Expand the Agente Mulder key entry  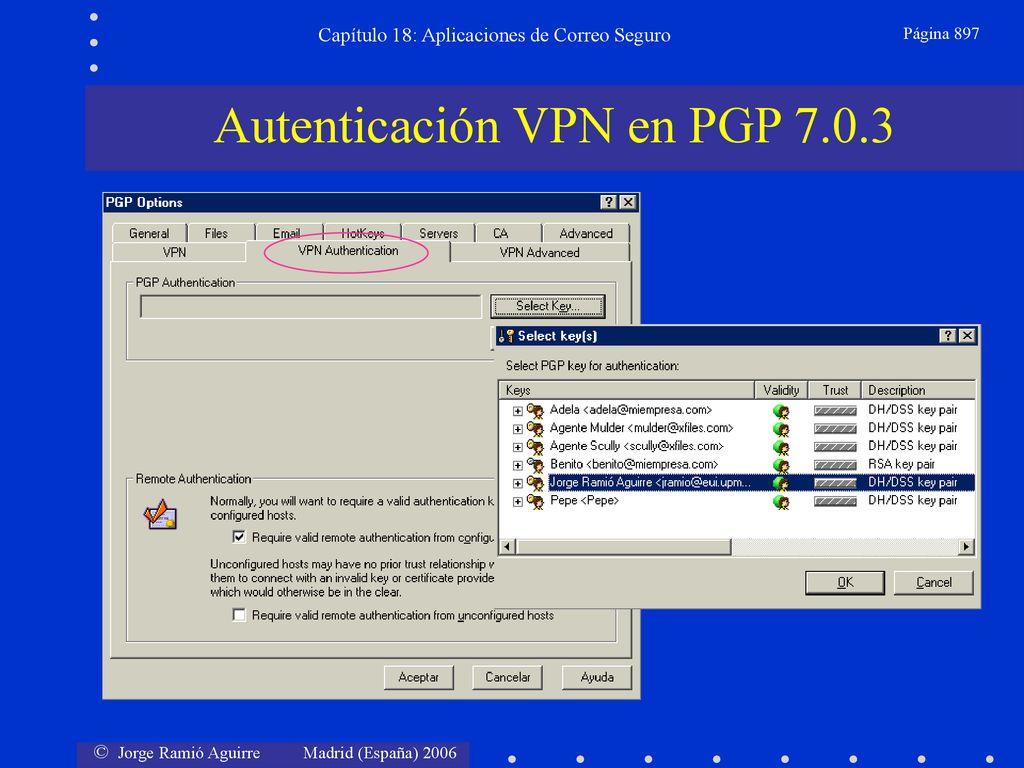point(517,429)
